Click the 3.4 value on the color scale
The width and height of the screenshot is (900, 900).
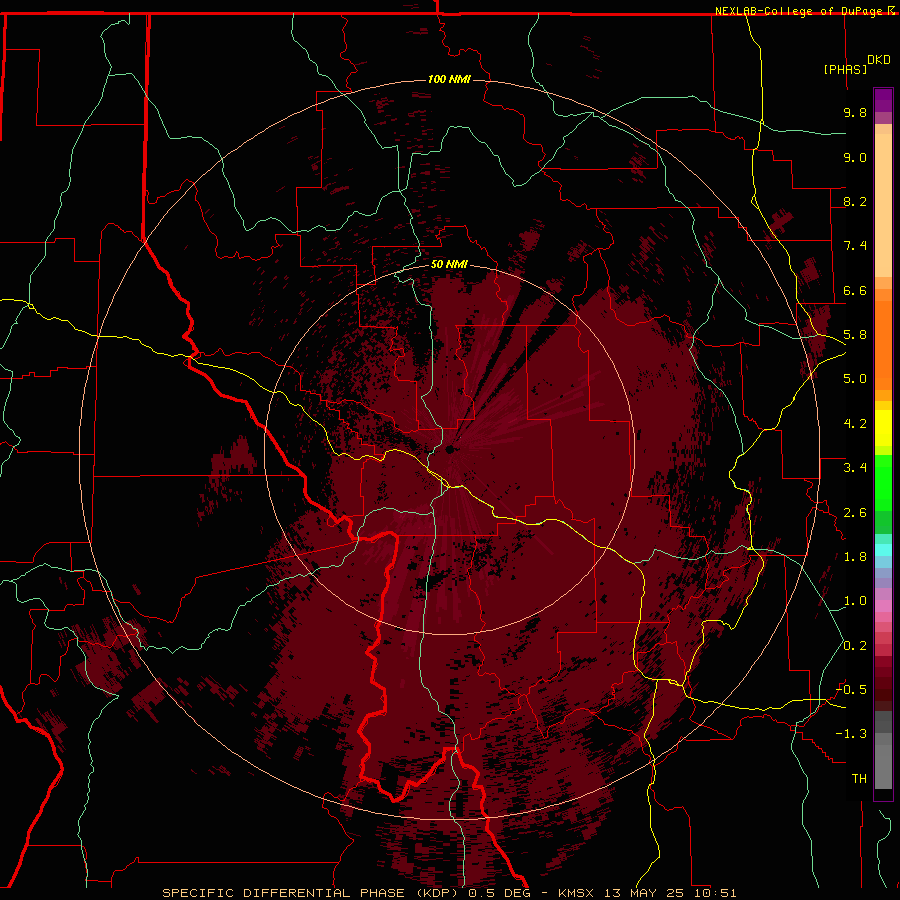pyautogui.click(x=855, y=468)
